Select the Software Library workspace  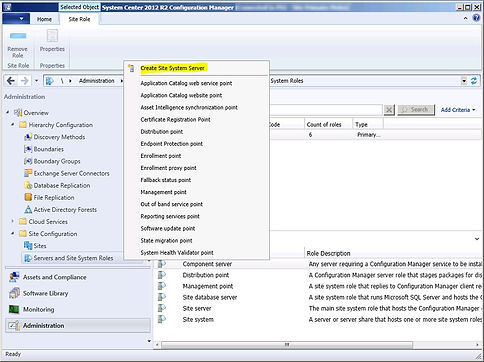click(78, 293)
